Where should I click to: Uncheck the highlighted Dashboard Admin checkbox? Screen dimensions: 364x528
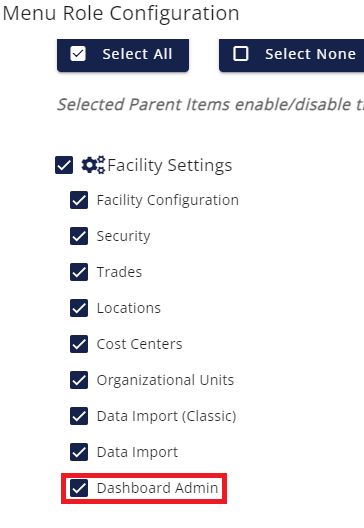79,488
